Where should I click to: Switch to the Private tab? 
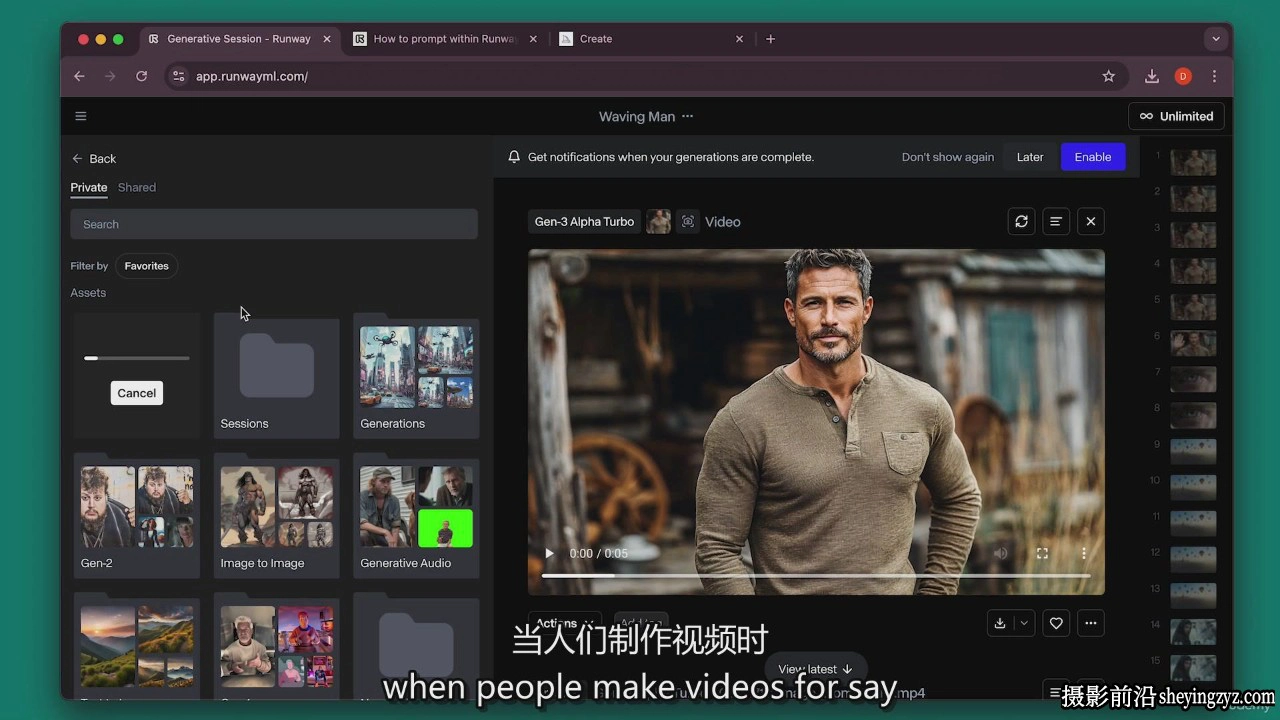pyautogui.click(x=89, y=187)
